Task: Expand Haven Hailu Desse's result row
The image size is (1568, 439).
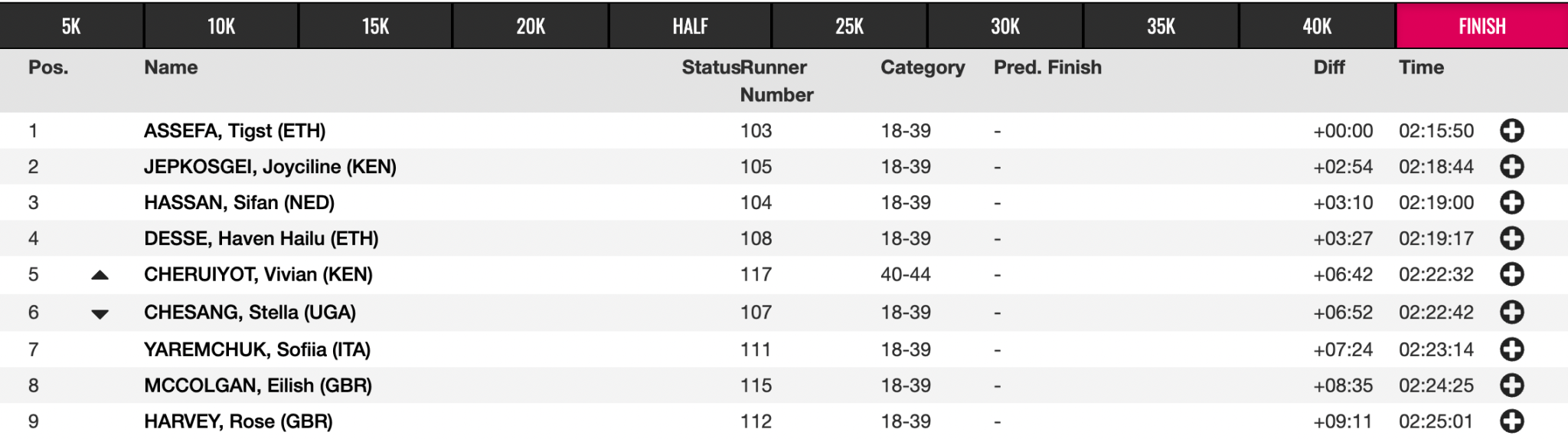Action: 1511,239
